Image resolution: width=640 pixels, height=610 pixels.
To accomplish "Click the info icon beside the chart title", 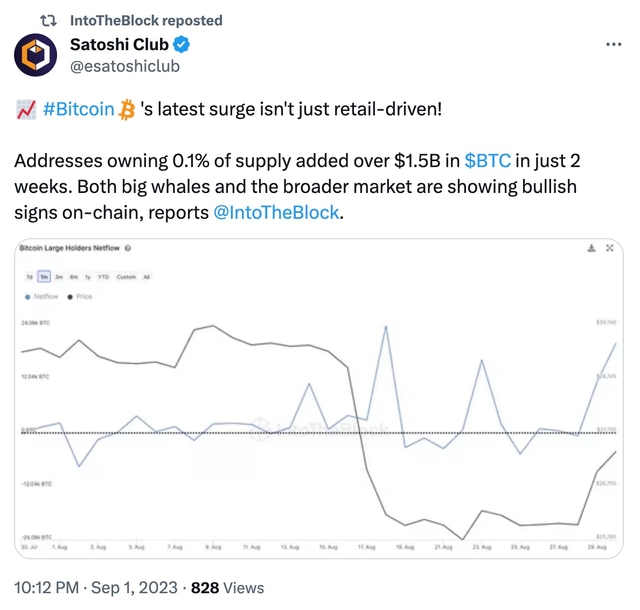I will point(129,248).
